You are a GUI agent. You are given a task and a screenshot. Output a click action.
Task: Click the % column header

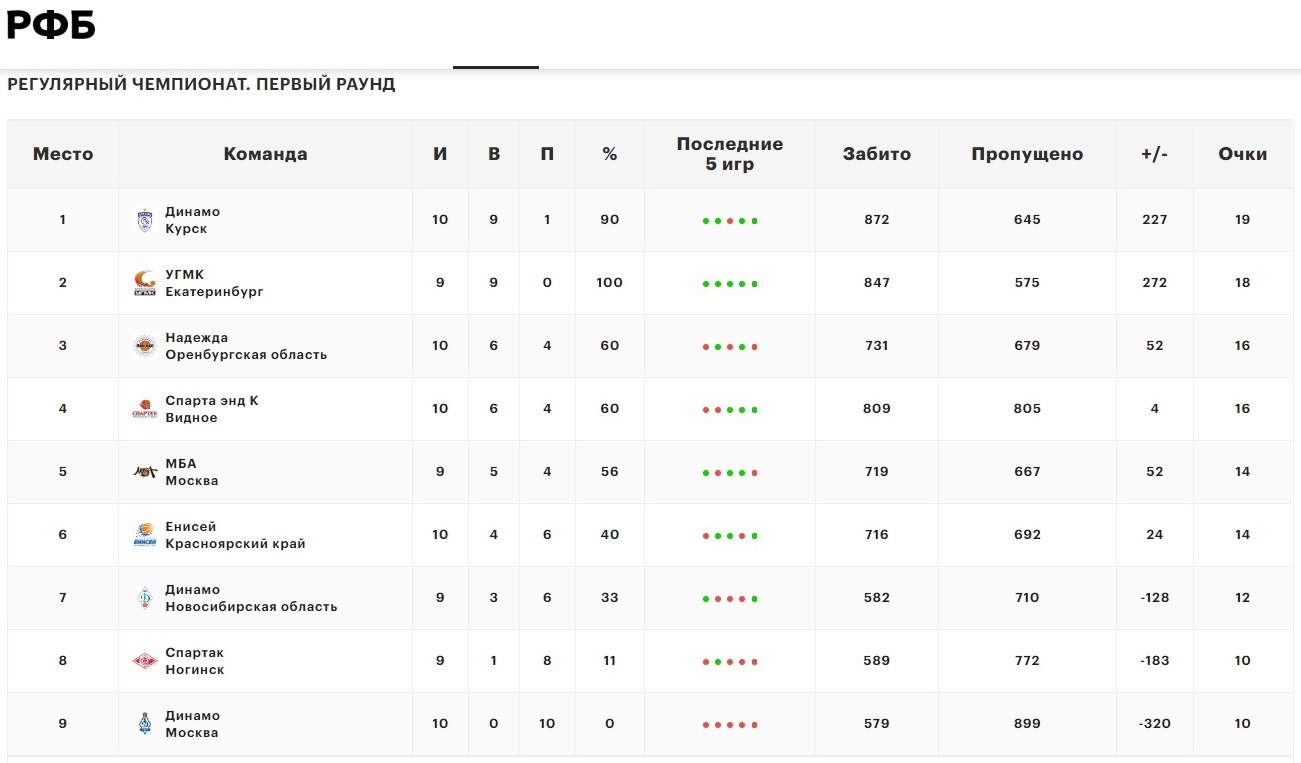(610, 154)
